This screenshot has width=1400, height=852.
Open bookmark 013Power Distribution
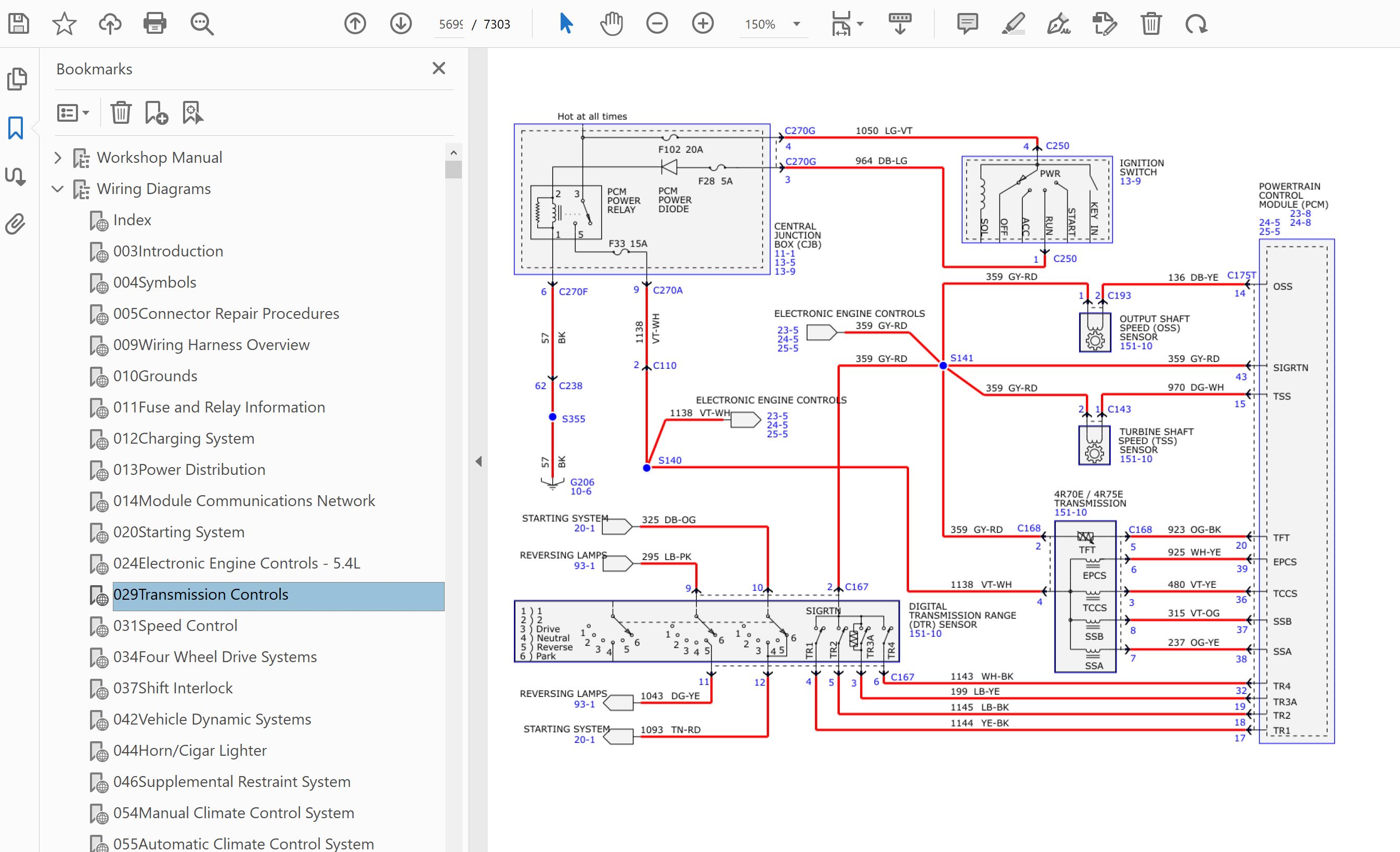(x=189, y=470)
